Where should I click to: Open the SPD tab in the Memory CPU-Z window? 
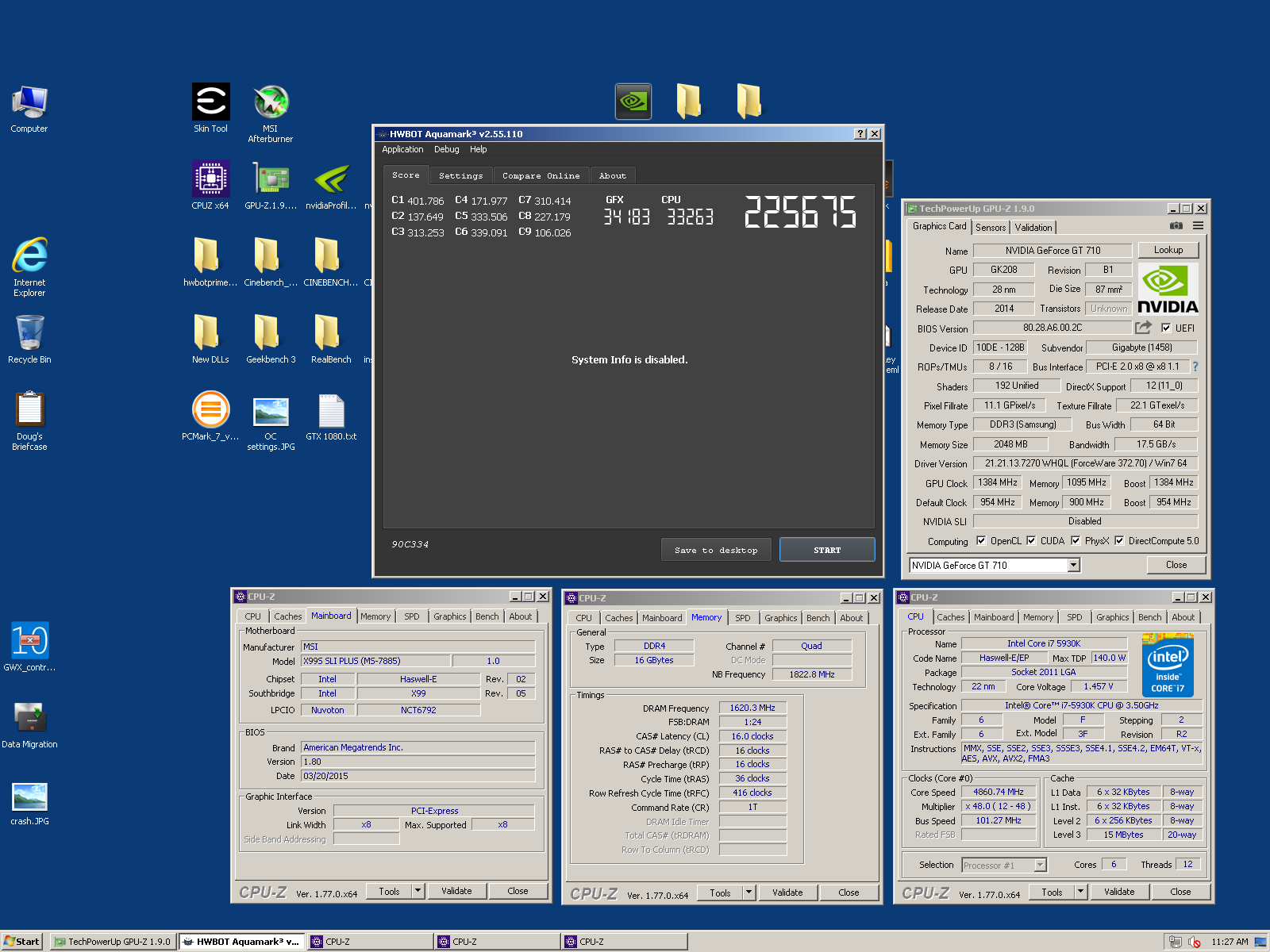click(x=742, y=618)
